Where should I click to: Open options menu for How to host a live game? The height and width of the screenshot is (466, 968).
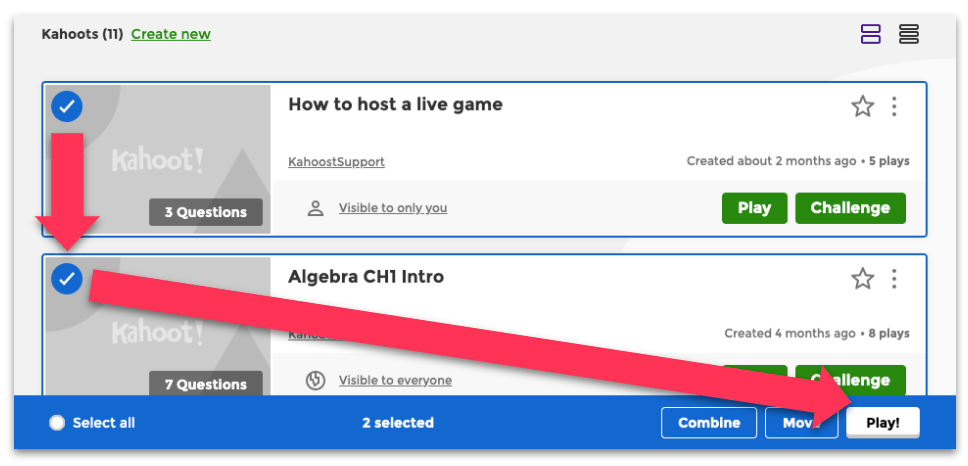pyautogui.click(x=894, y=106)
